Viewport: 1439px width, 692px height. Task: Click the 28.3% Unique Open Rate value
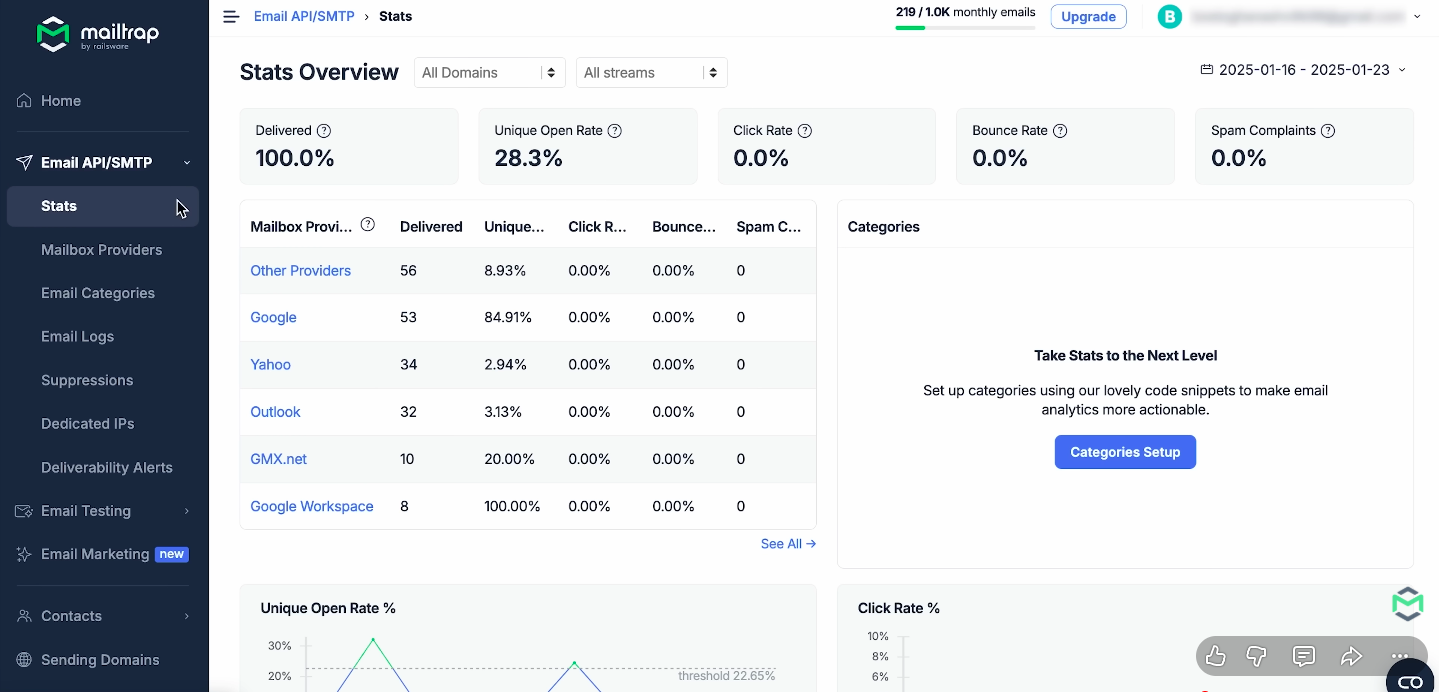[x=528, y=158]
